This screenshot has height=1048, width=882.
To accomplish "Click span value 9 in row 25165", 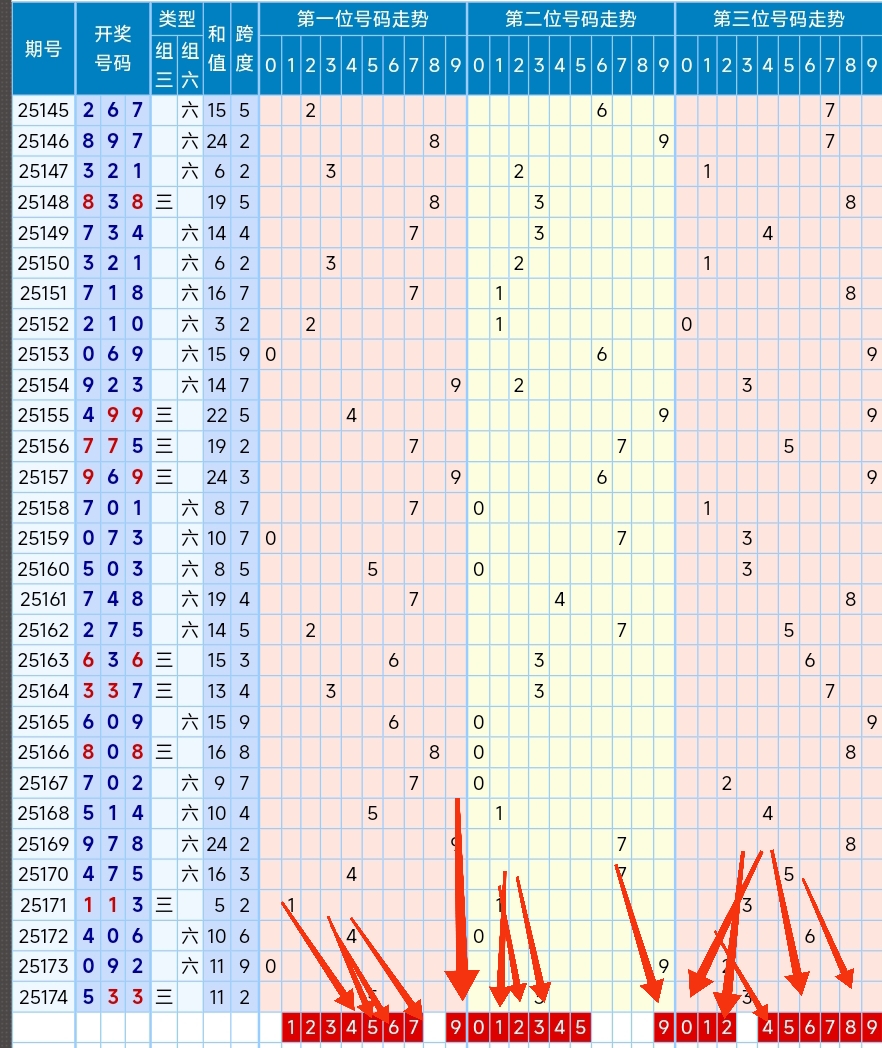I will (x=244, y=722).
